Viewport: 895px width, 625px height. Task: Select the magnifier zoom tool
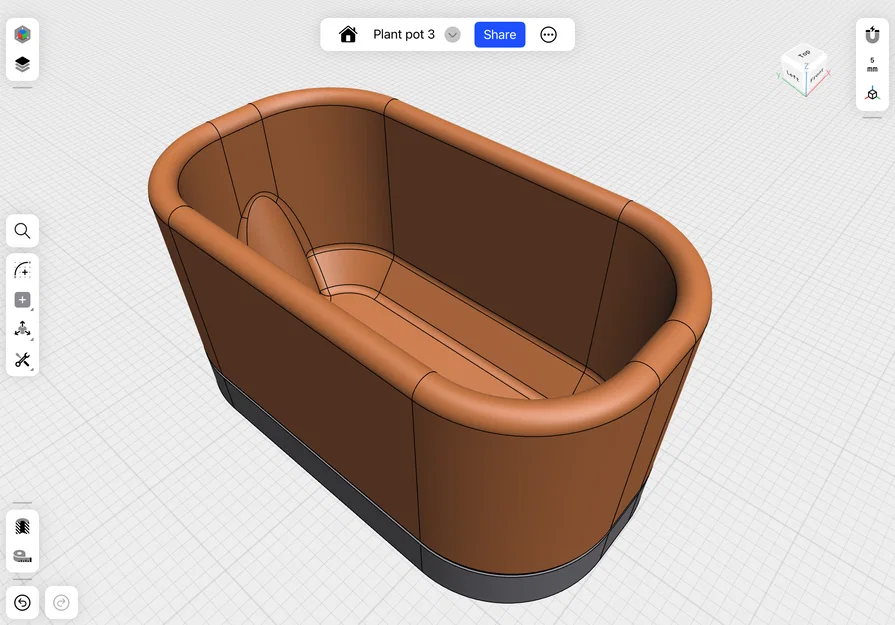coord(22,231)
